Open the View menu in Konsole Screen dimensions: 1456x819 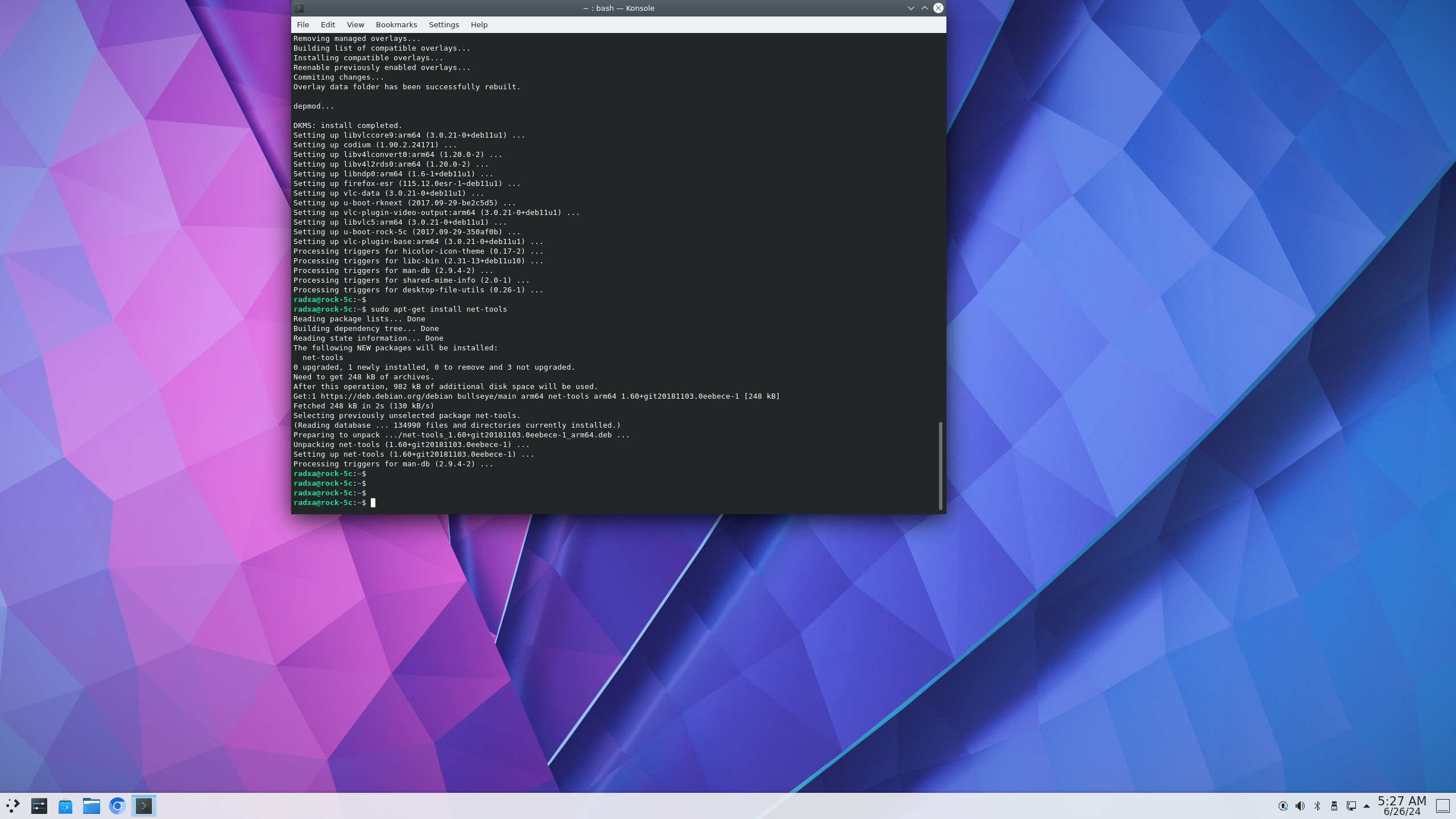coord(355,24)
